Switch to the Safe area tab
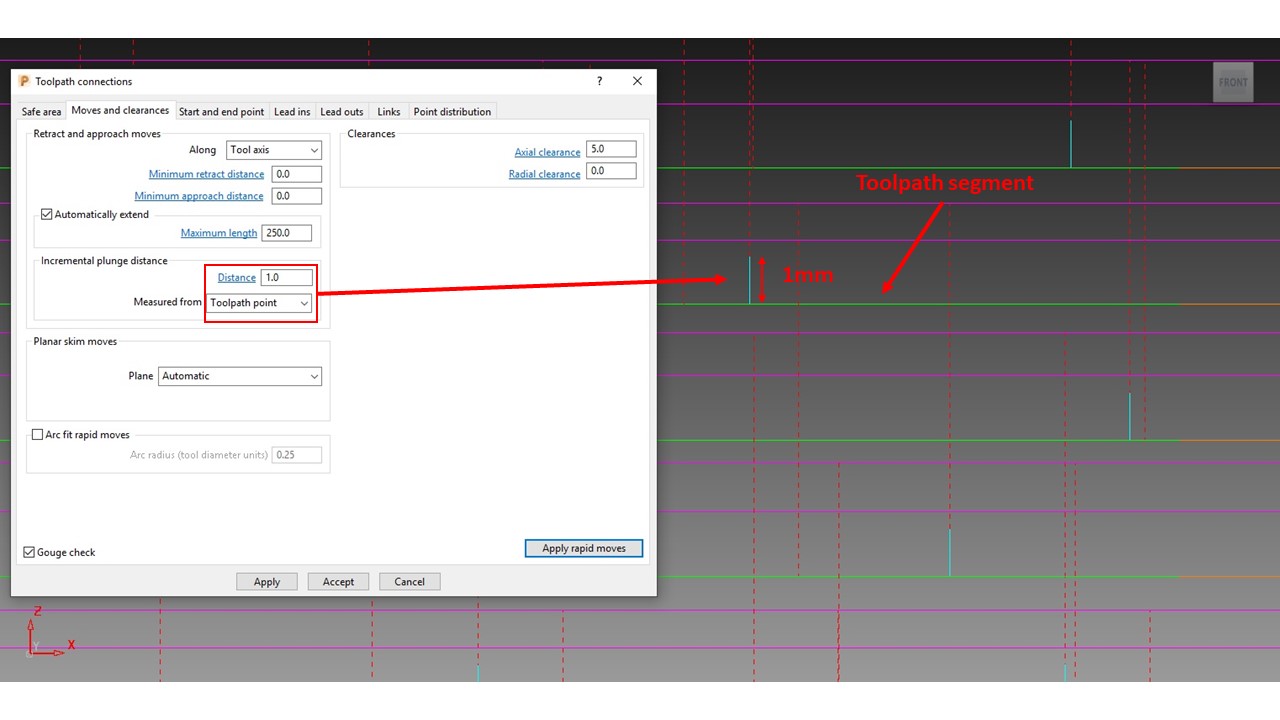 [41, 111]
